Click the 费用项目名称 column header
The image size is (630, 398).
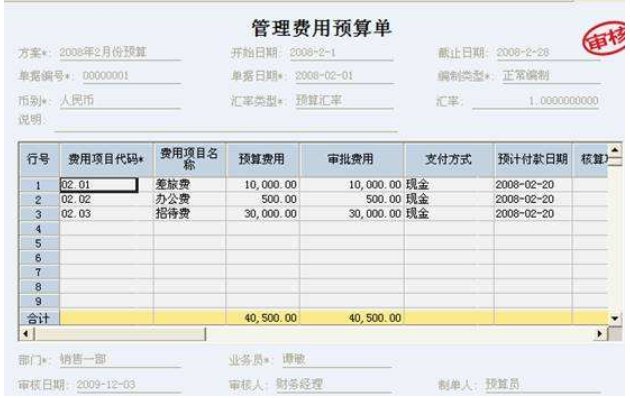pos(189,159)
